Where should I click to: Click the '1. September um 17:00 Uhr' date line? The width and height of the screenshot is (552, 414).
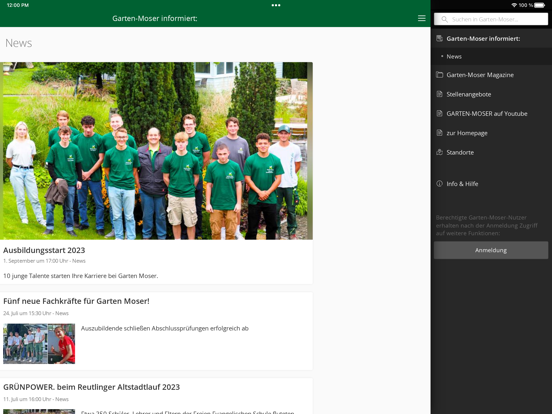pyautogui.click(x=44, y=261)
